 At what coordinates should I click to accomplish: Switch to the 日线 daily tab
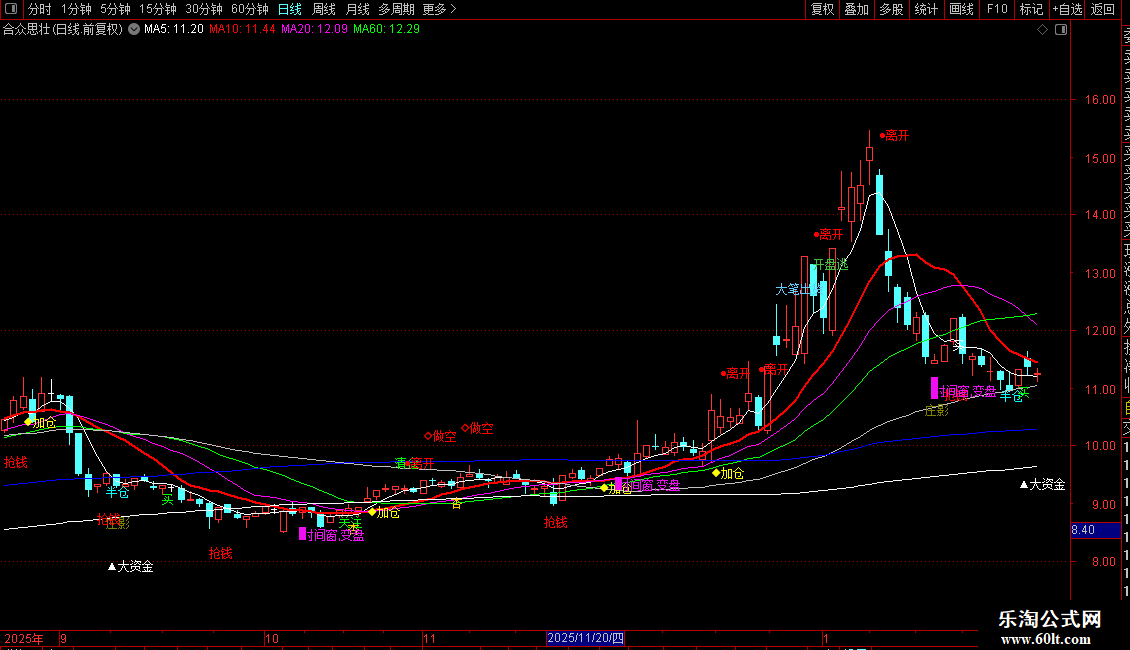(290, 9)
